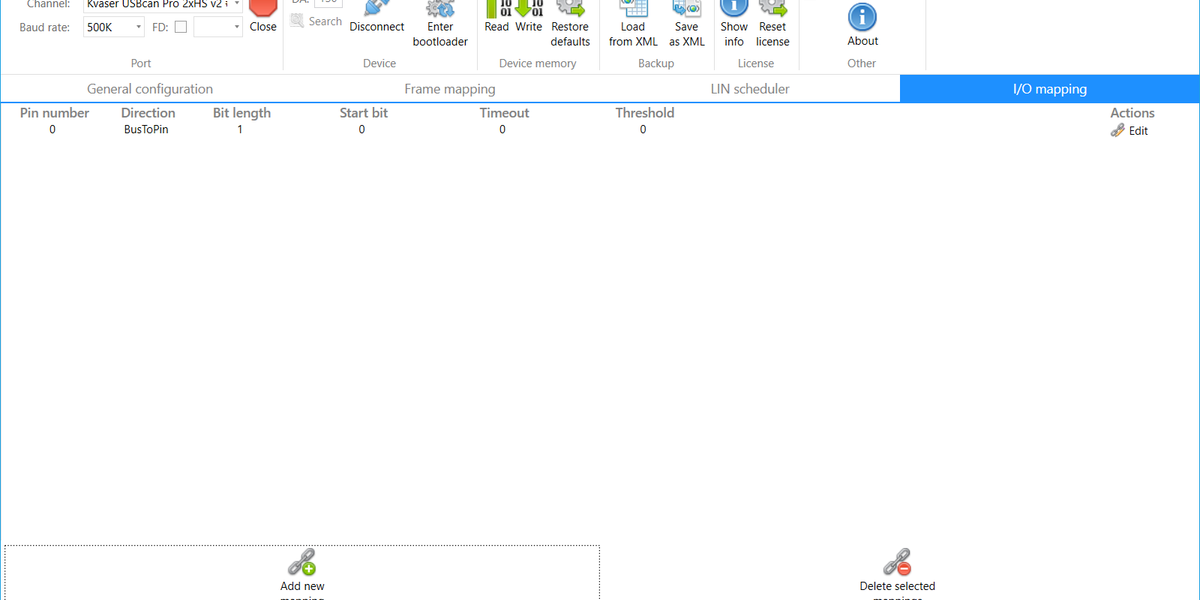Viewport: 1200px width, 600px height.
Task: Click the Save as XML icon
Action: (686, 20)
